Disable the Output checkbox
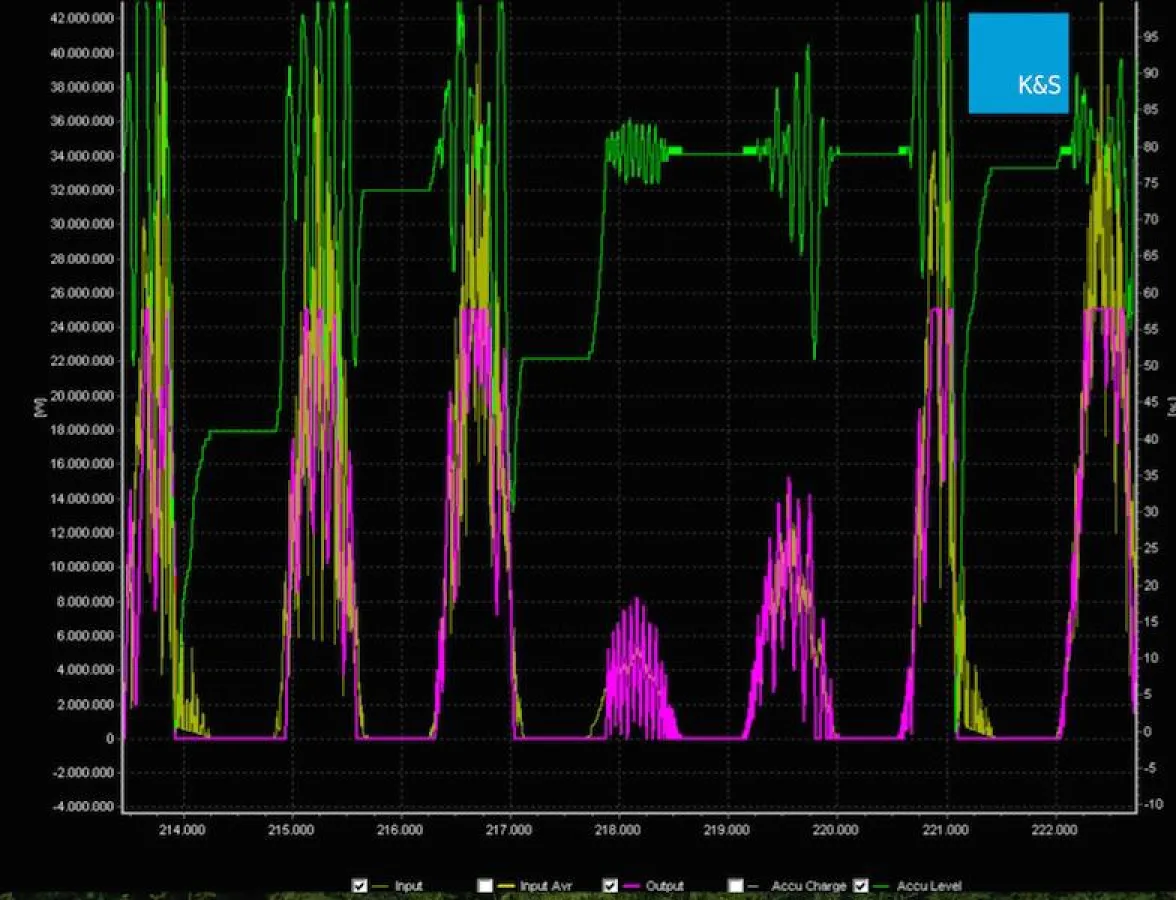1176x900 pixels. point(609,885)
